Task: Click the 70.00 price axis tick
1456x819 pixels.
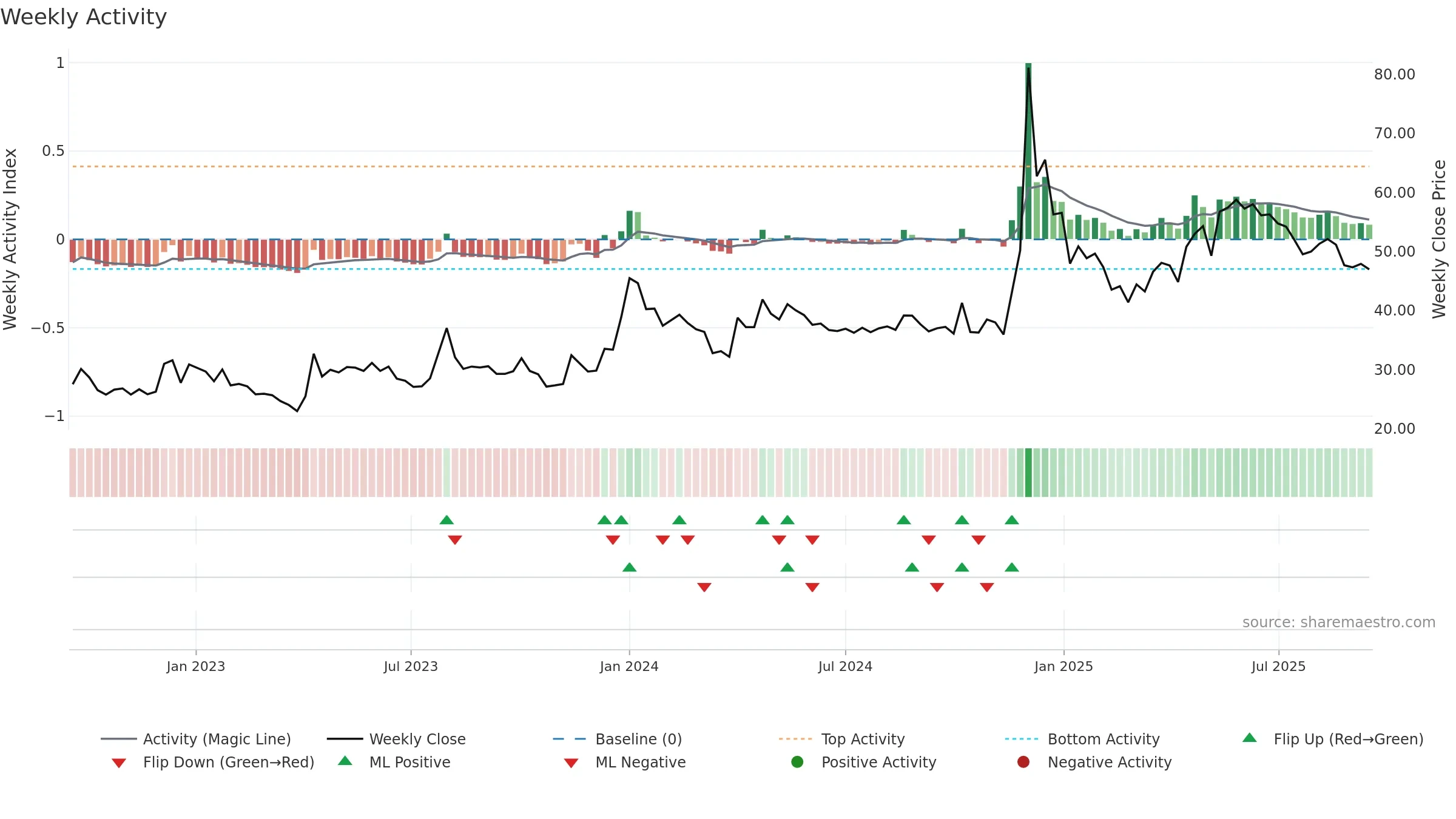Action: (1395, 133)
